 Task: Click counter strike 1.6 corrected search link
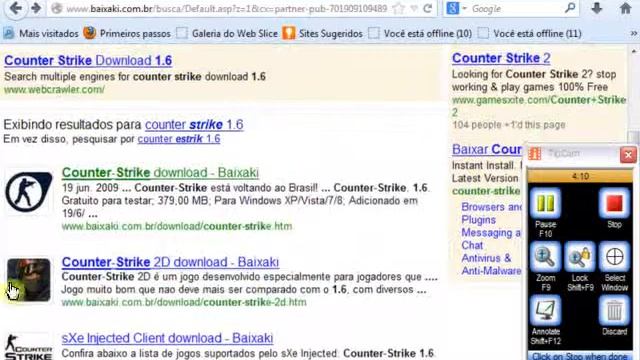194,124
